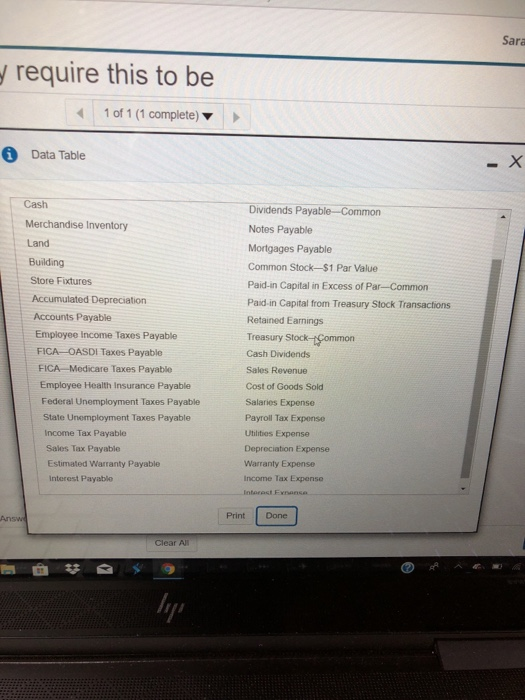525x700 pixels.
Task: Select 'Paid-in Capital from Treasury Stock Transactions'
Action: tap(349, 304)
